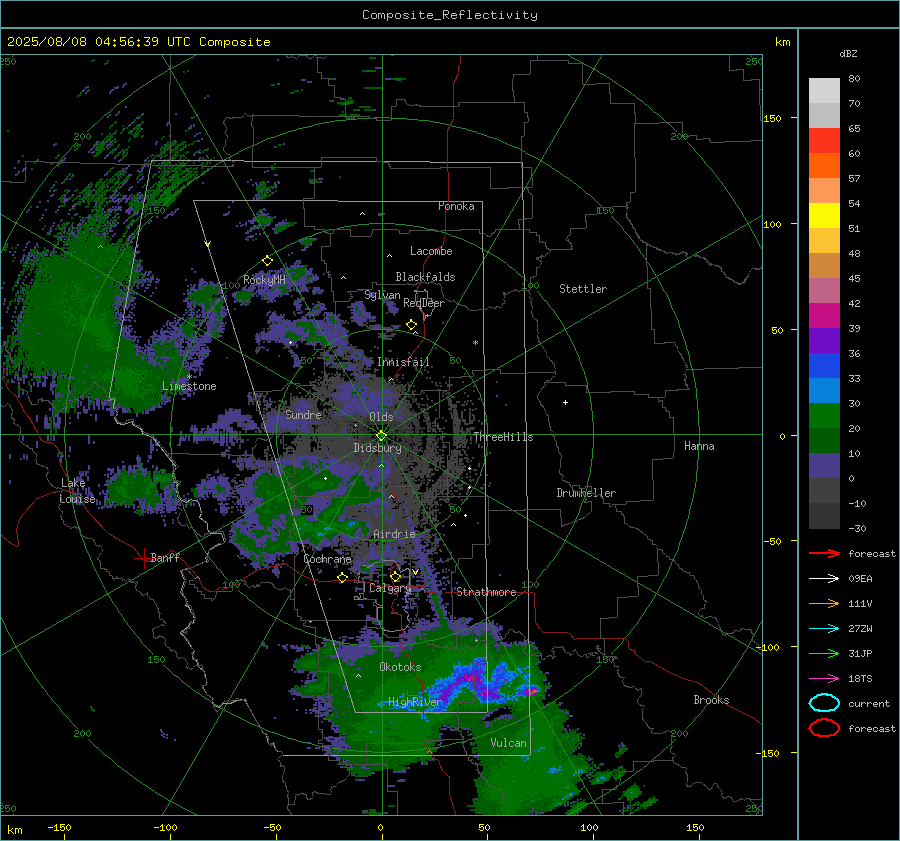Click the Innisfail label

[x=404, y=362]
